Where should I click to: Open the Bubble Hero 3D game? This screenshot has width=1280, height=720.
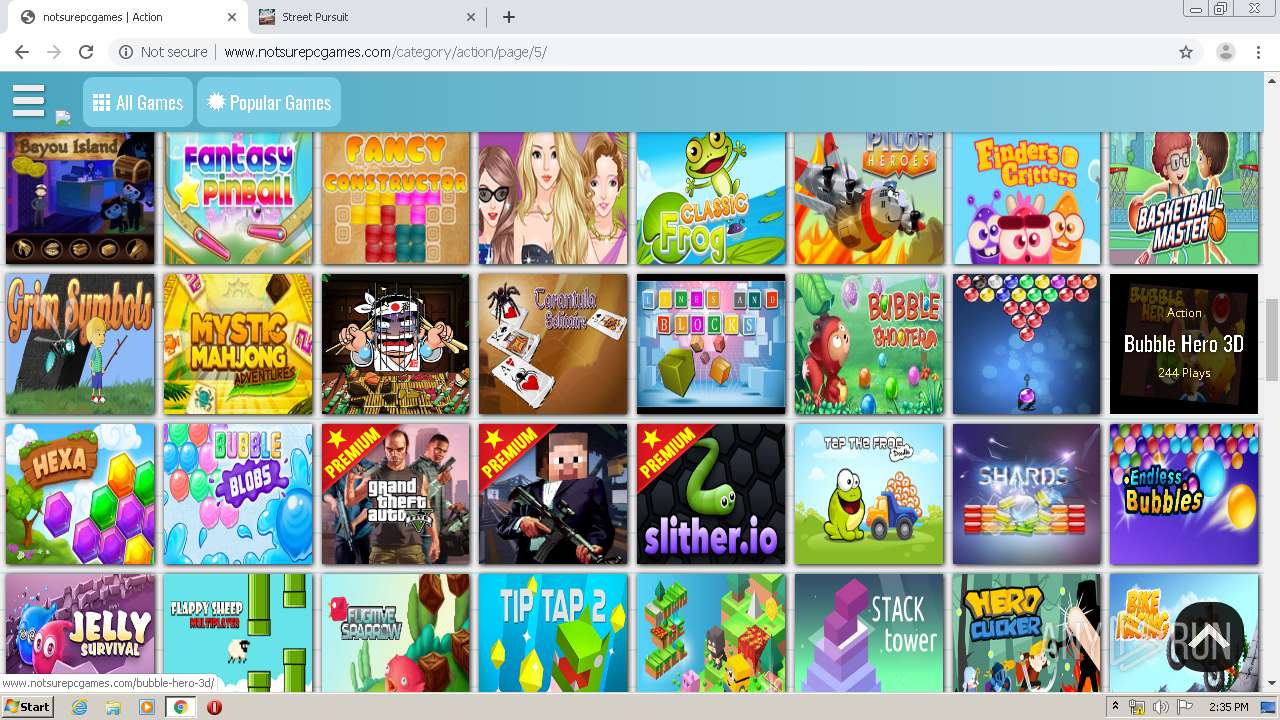coord(1184,344)
